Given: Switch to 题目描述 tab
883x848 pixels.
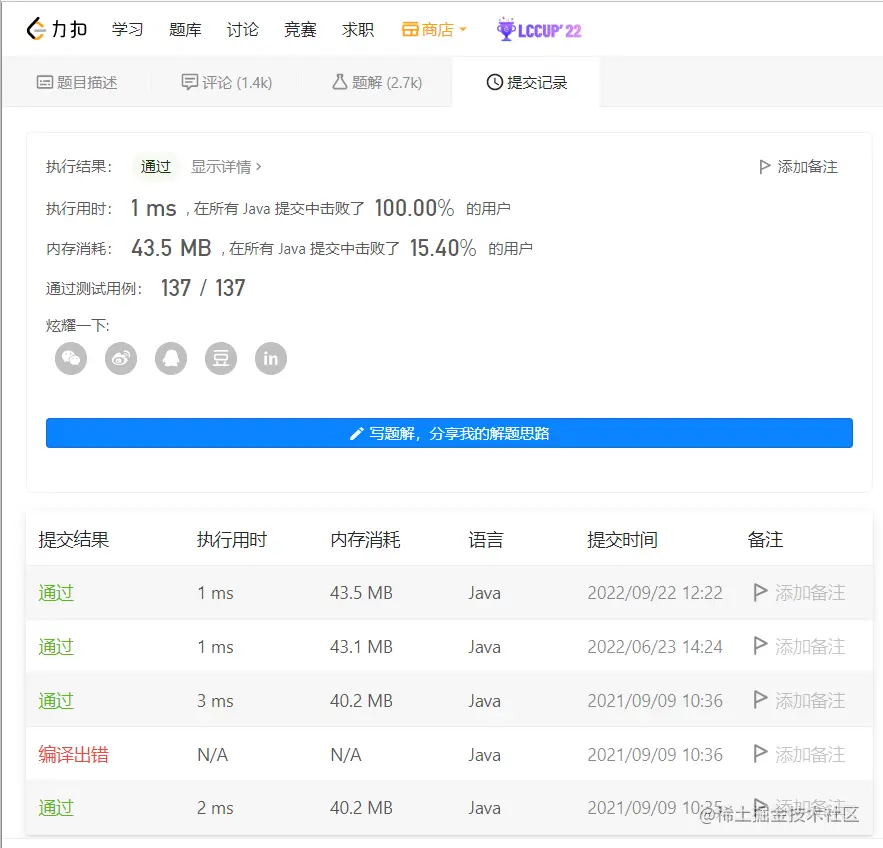Looking at the screenshot, I should [x=77, y=82].
